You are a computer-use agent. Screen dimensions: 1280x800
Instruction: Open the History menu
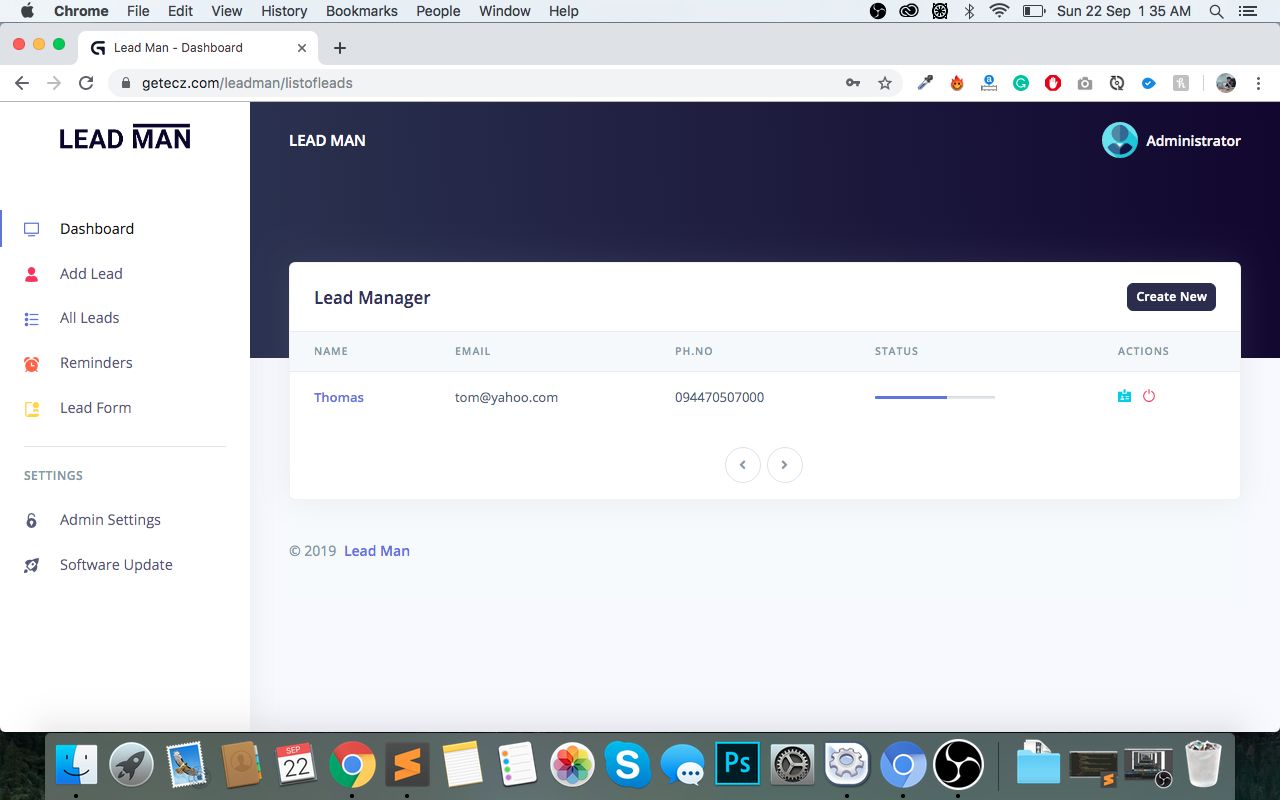pos(284,11)
